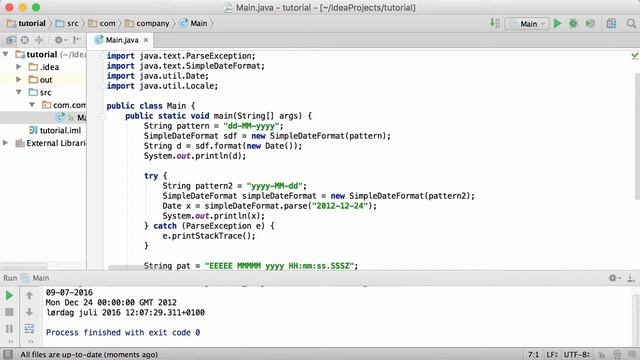Show more Run actions under pause icon
Image resolution: width=640 pixels, height=360 pixels.
click(10, 342)
